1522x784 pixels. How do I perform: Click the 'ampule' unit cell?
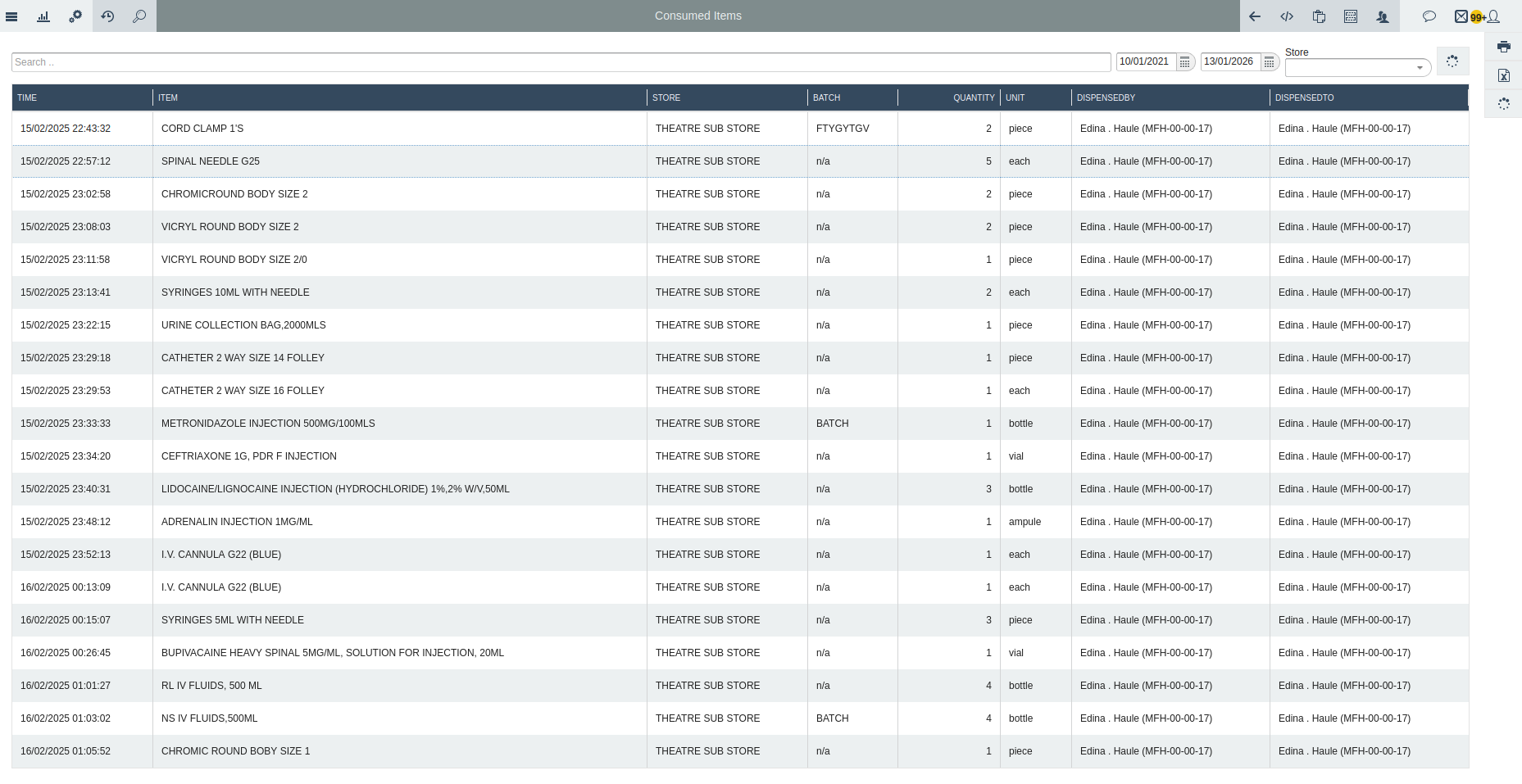(1036, 522)
